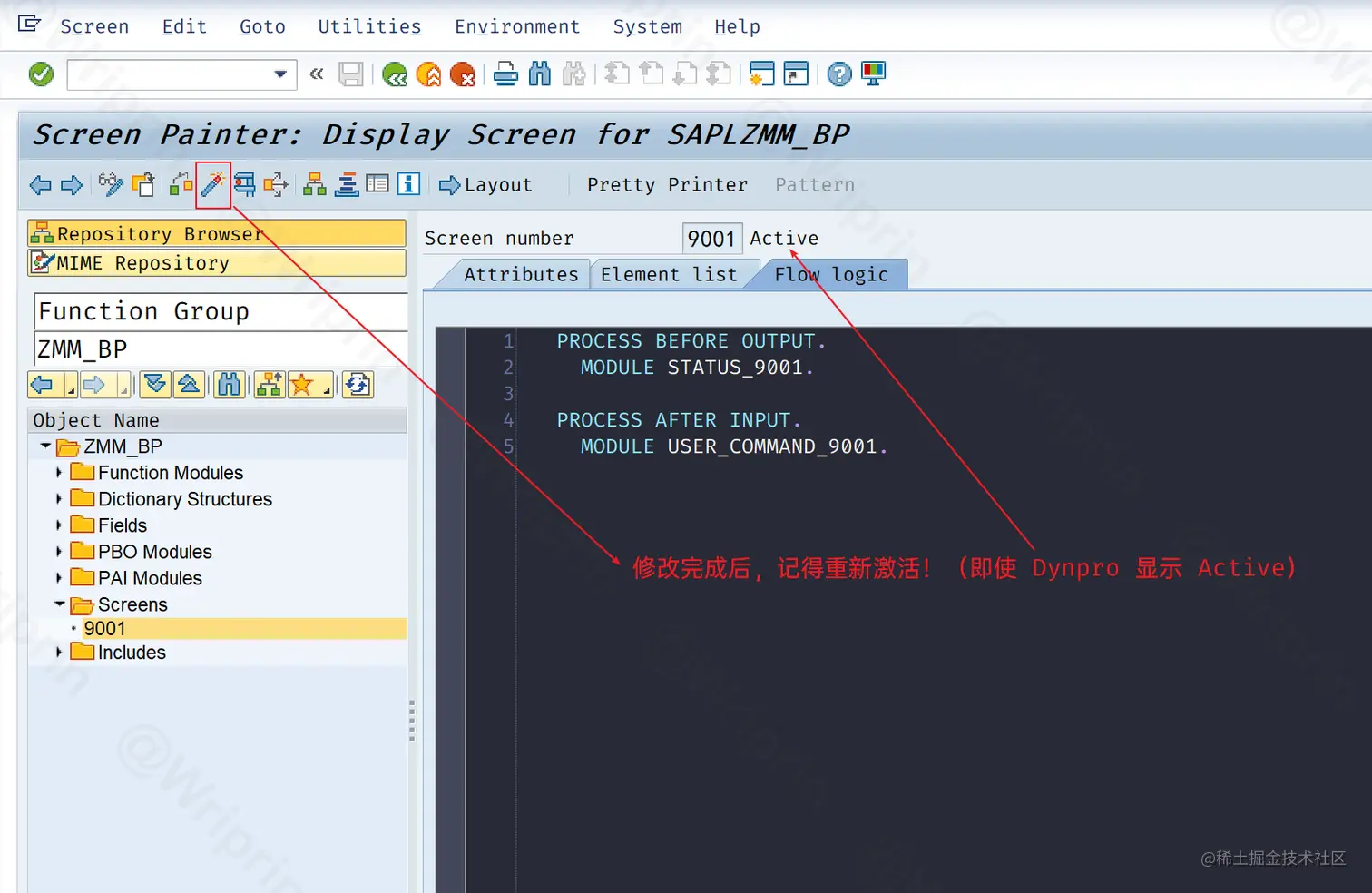This screenshot has height=893, width=1372.
Task: Open the MIME Repository button
Action: 217,262
